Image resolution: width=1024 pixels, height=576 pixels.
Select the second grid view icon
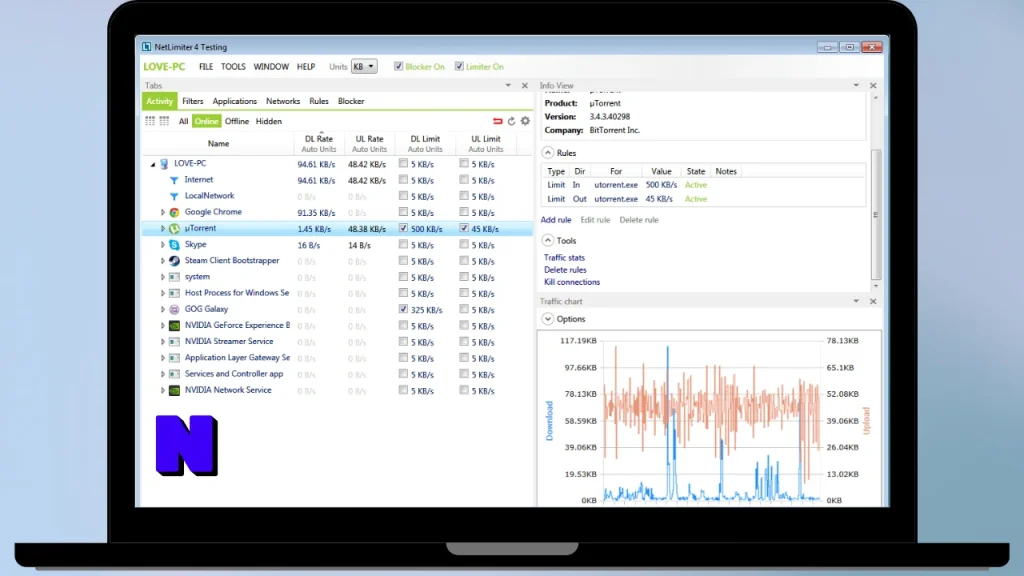coord(164,121)
